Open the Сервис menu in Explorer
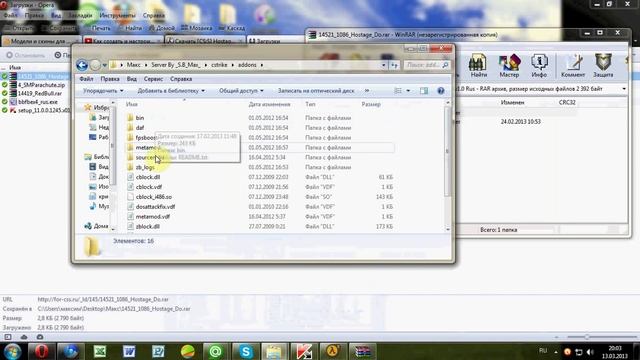Screen dimensions: 640x360 [x=153, y=79]
